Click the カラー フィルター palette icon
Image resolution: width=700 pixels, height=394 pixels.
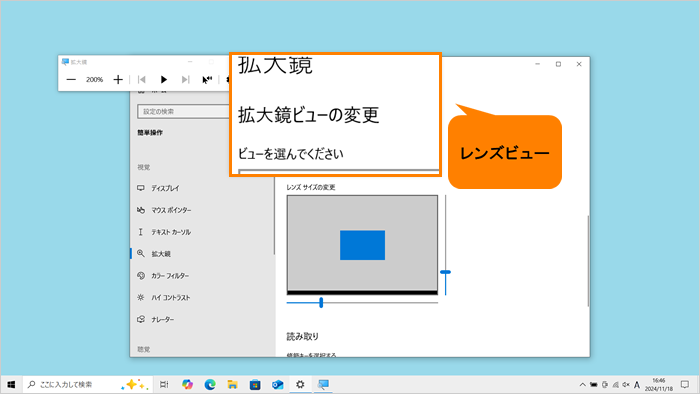coord(141,275)
